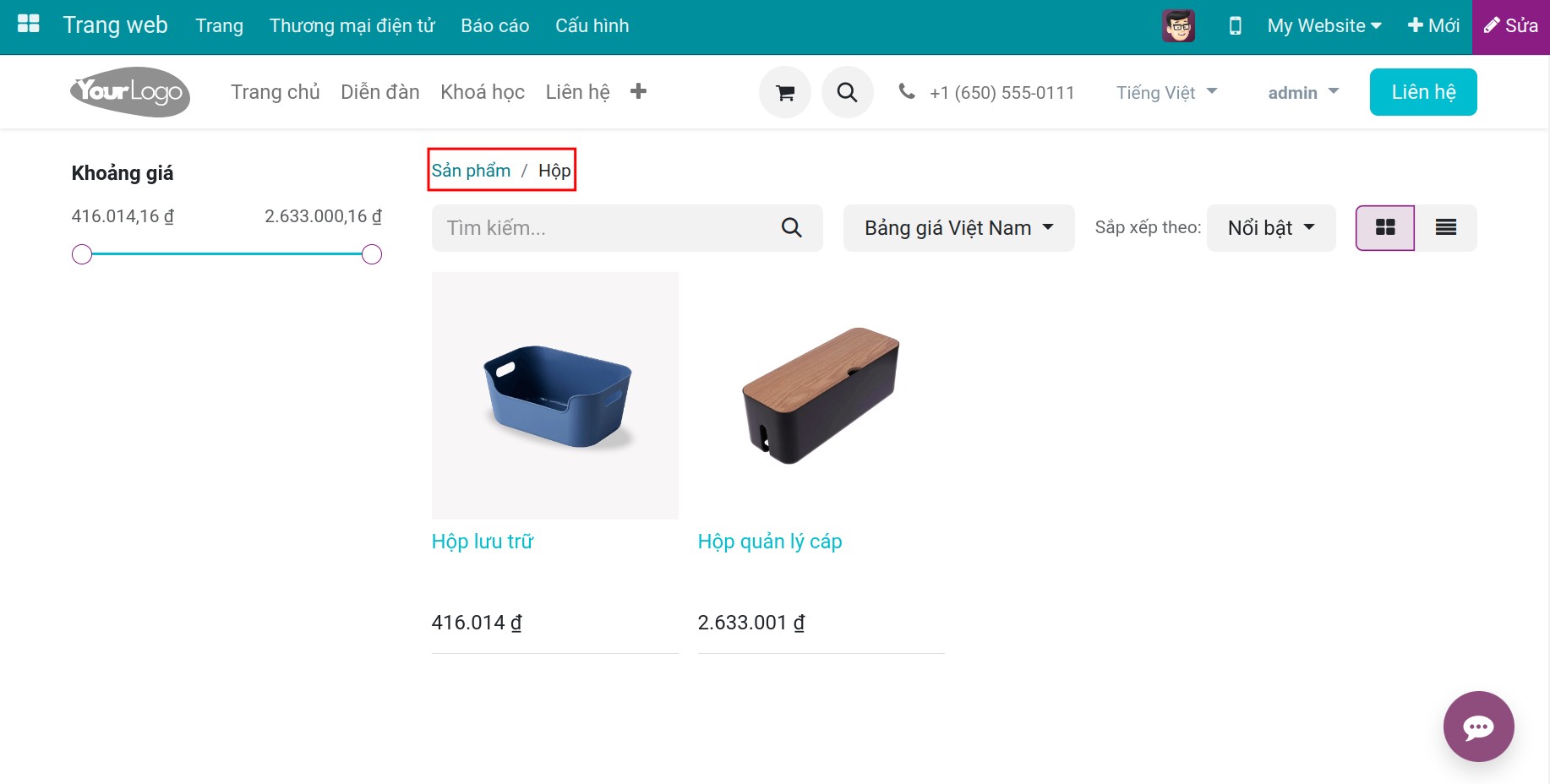
Task: Click the teal Liên hệ button
Action: click(1422, 92)
